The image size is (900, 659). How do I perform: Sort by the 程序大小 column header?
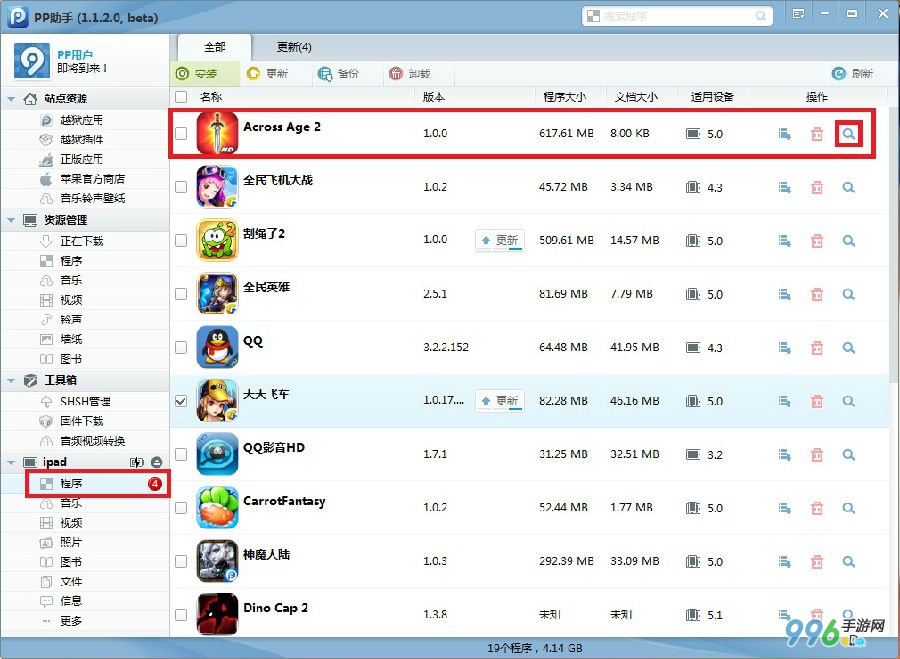pos(565,97)
